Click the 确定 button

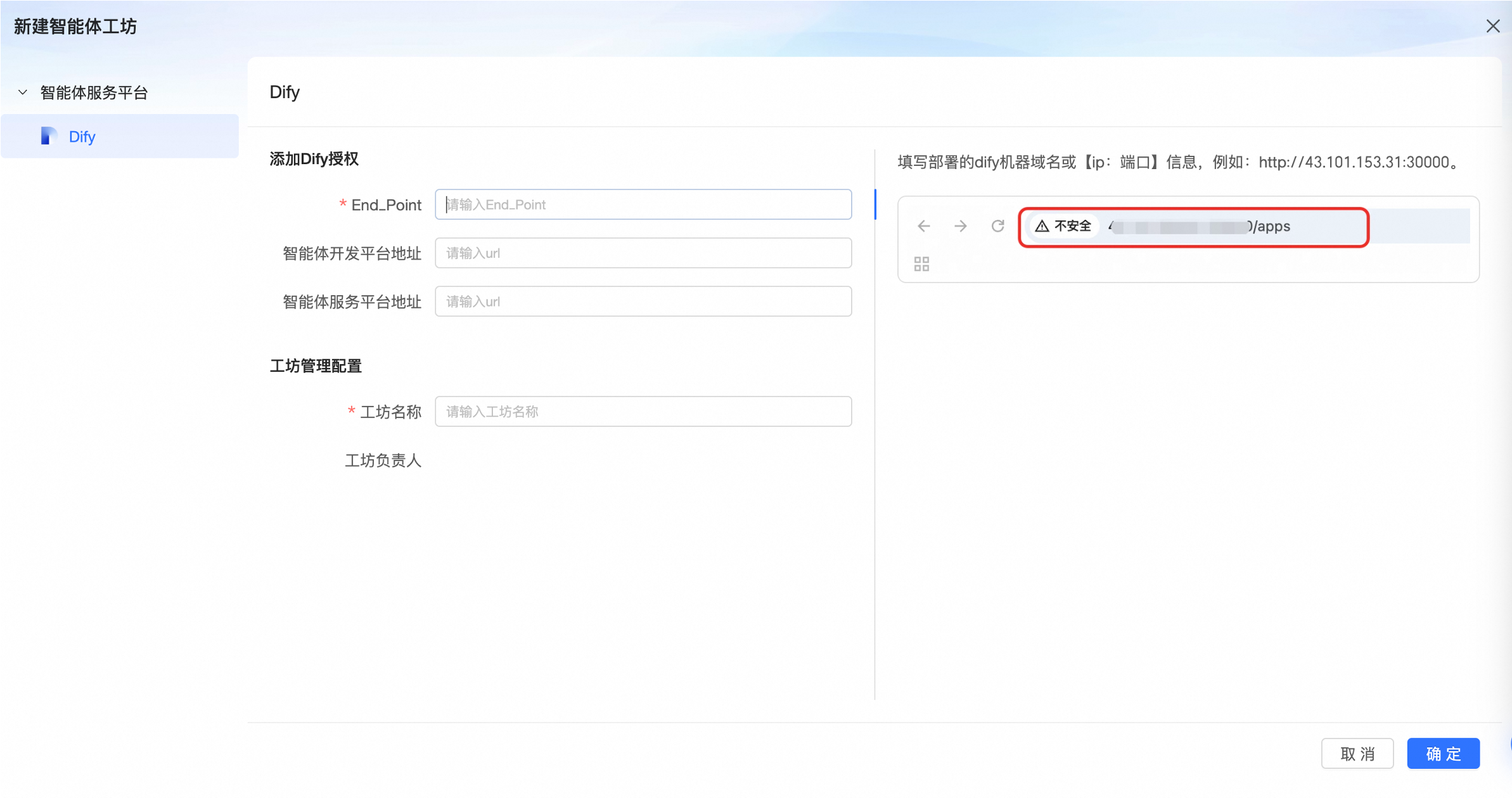click(x=1444, y=754)
